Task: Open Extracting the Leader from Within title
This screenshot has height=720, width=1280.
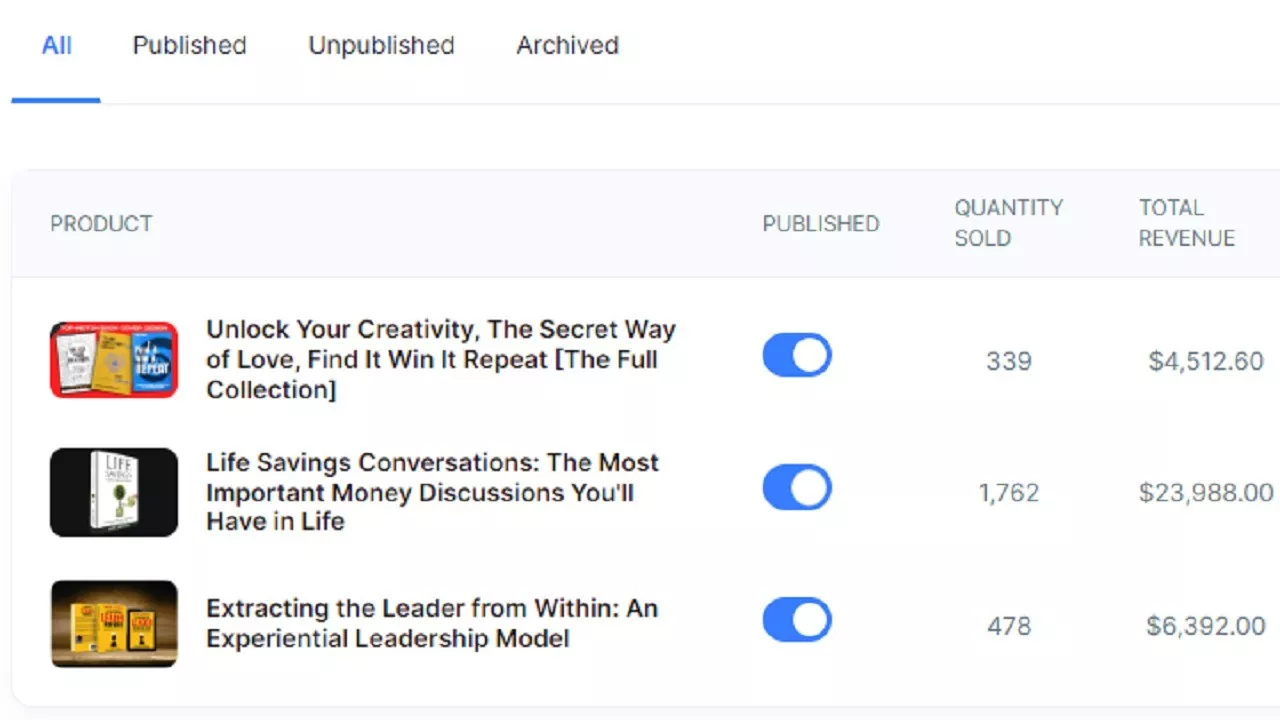Action: (x=432, y=624)
